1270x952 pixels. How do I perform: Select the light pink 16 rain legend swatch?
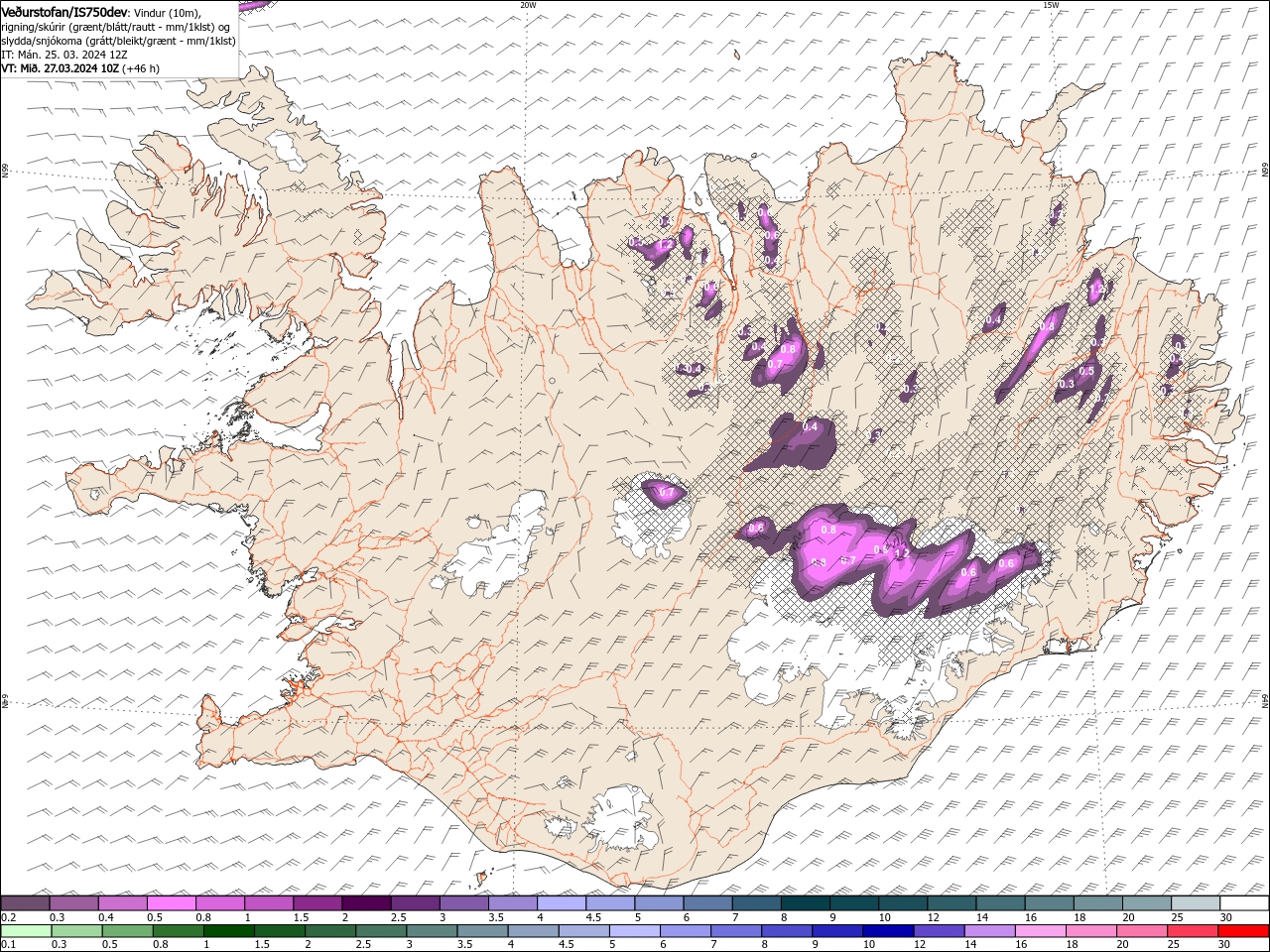[x=1040, y=931]
